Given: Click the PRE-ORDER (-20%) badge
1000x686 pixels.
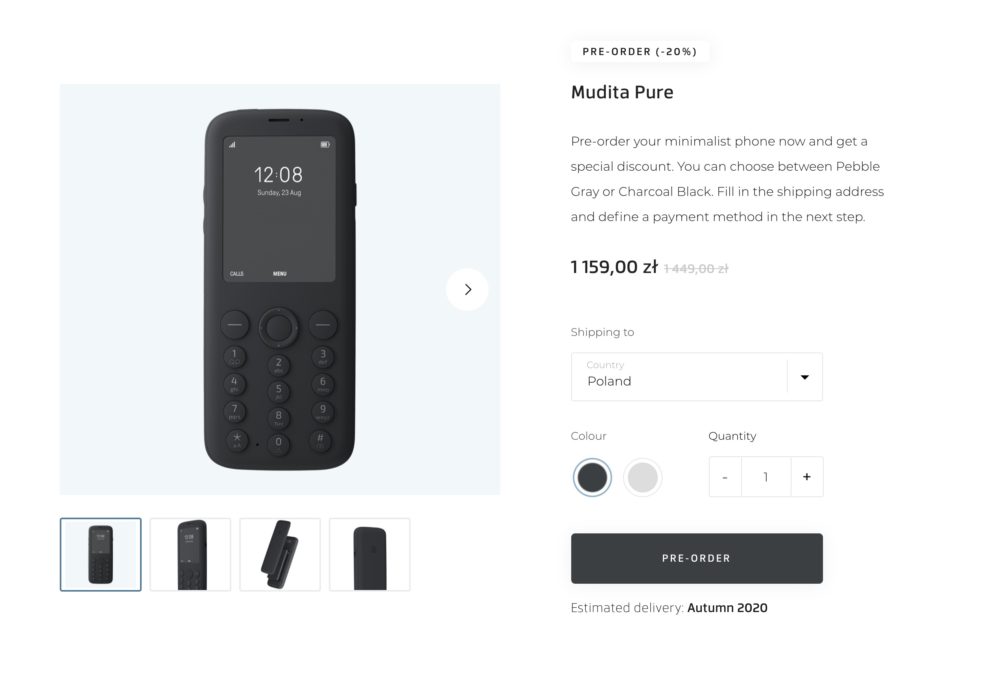Looking at the screenshot, I should (x=640, y=52).
